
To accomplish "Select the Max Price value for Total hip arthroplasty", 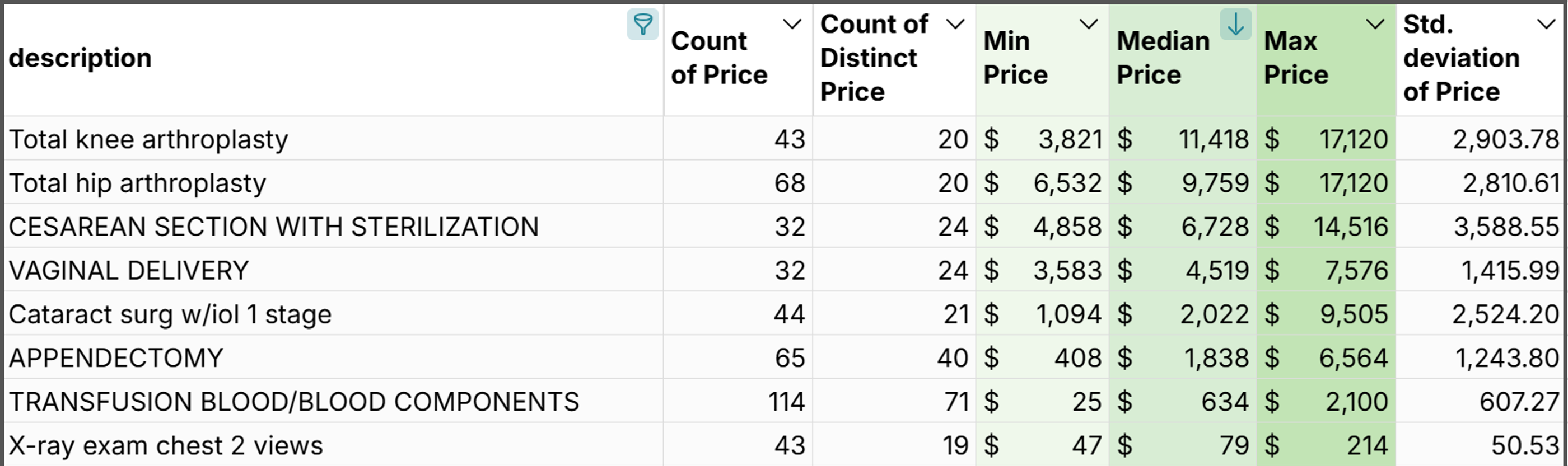I will [1327, 182].
